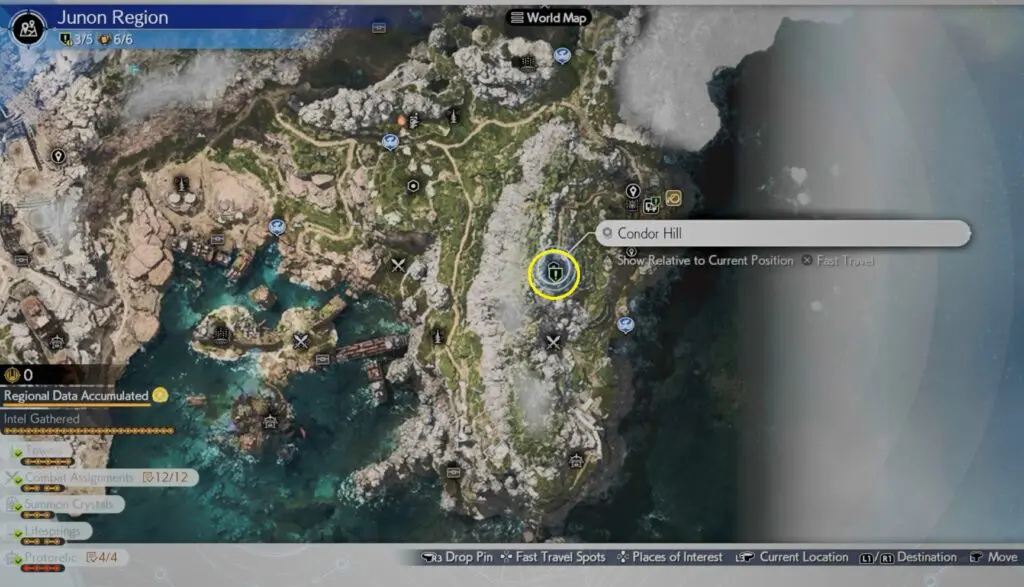
Task: Expand the Protorelic 4/4 category
Action: point(72,557)
